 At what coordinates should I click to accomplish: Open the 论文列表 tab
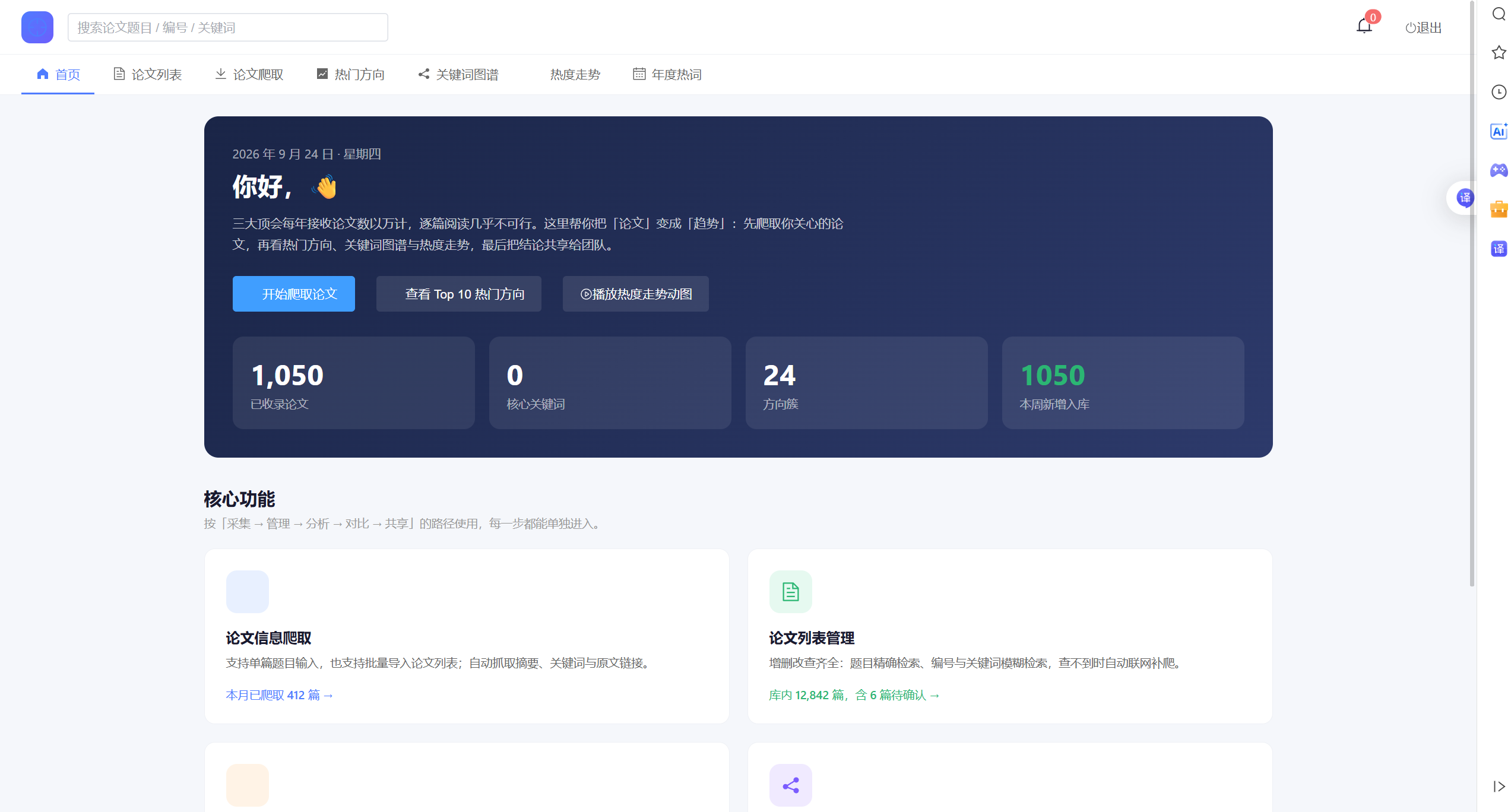coord(148,74)
